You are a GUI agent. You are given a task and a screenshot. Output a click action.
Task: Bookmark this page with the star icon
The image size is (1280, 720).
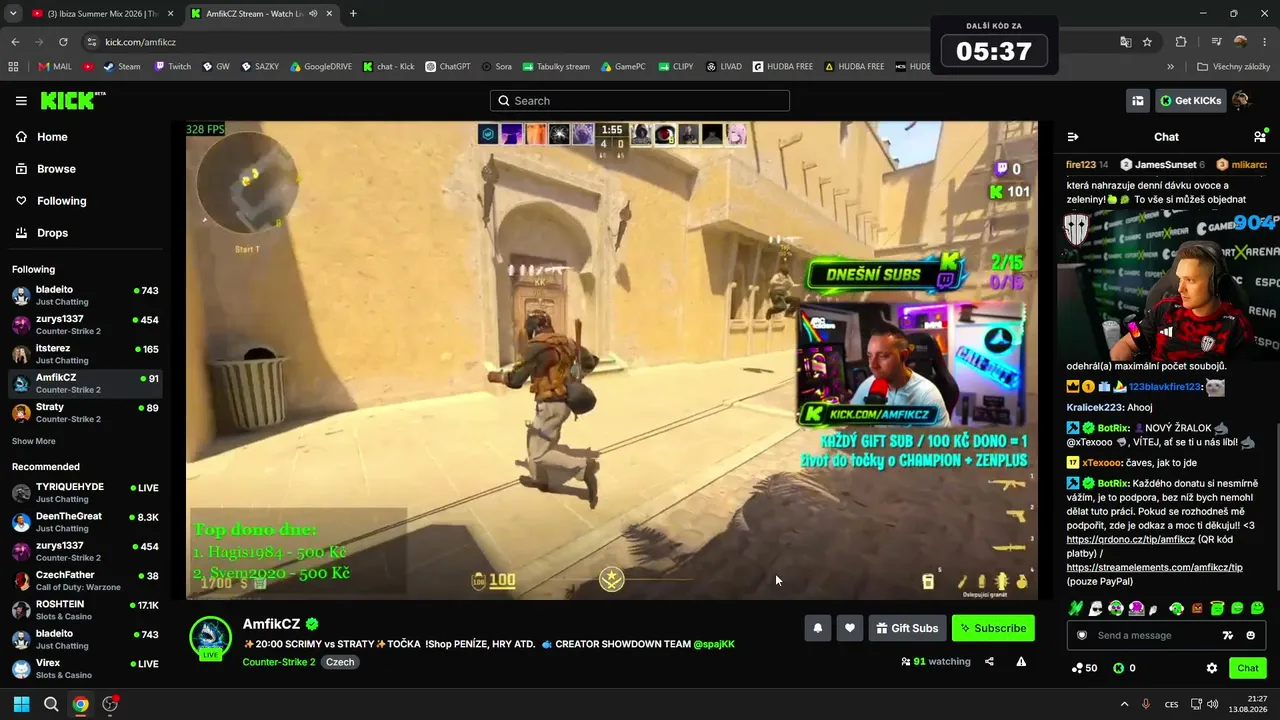point(1147,42)
